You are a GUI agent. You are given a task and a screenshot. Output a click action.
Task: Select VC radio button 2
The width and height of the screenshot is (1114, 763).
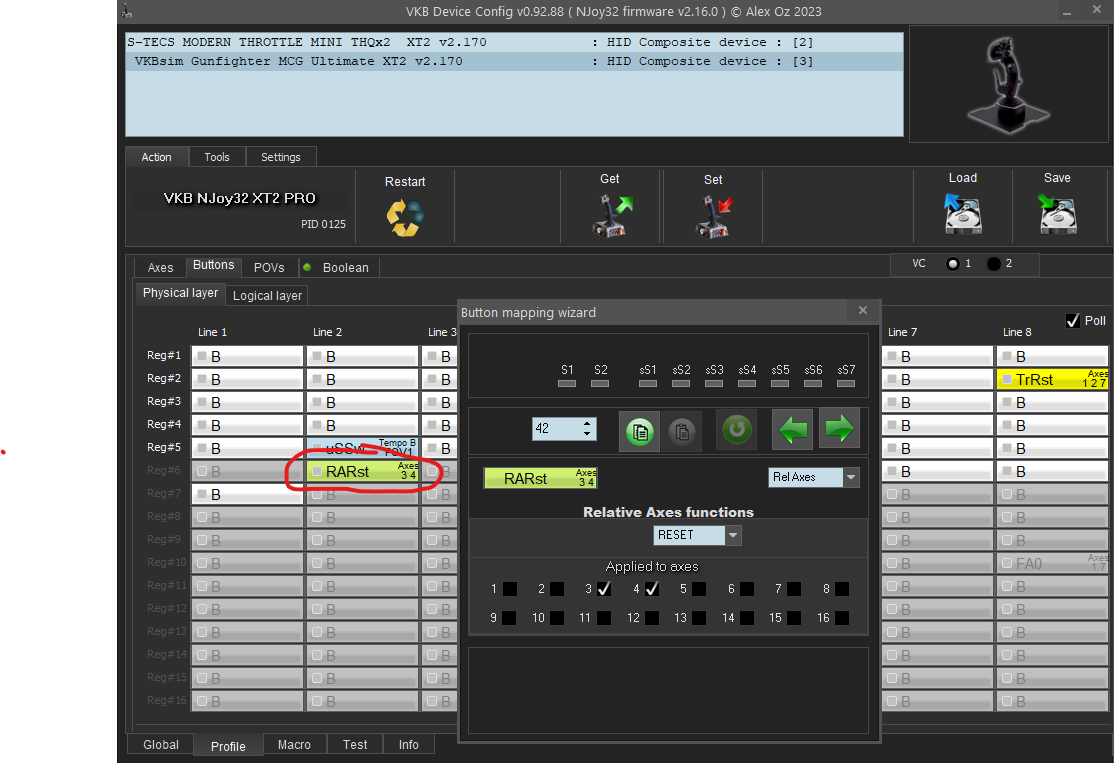pyautogui.click(x=994, y=264)
